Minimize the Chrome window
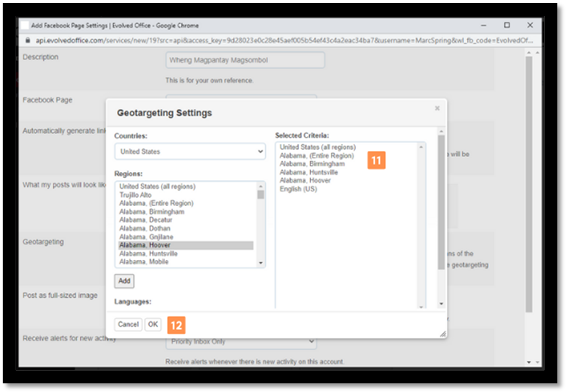This screenshot has width=566, height=392. tap(484, 25)
